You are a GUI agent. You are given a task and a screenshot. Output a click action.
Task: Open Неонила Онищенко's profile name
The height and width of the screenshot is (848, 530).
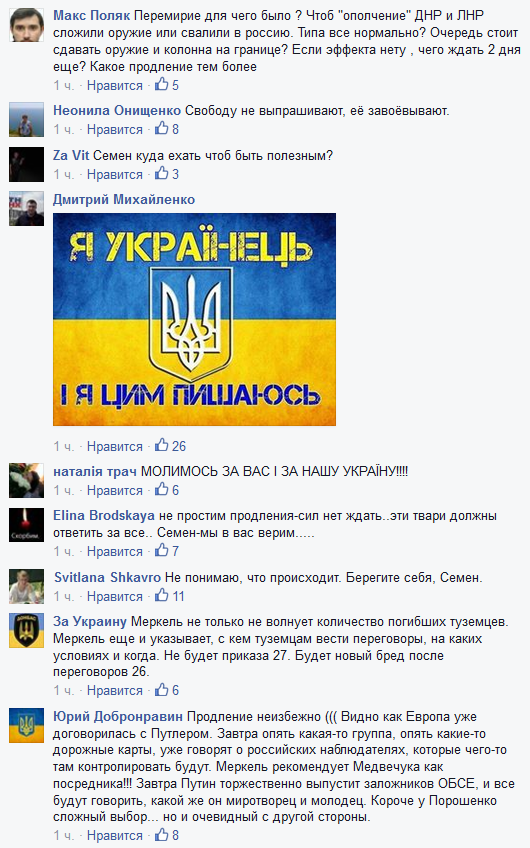[x=117, y=111]
